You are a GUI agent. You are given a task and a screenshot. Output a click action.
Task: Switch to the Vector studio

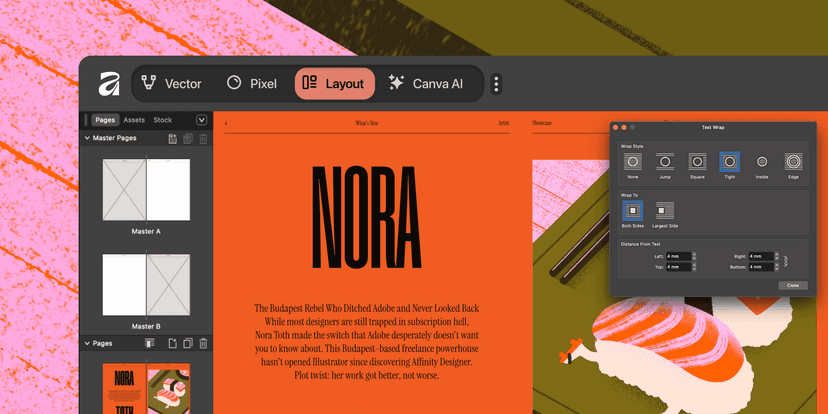[x=171, y=84]
